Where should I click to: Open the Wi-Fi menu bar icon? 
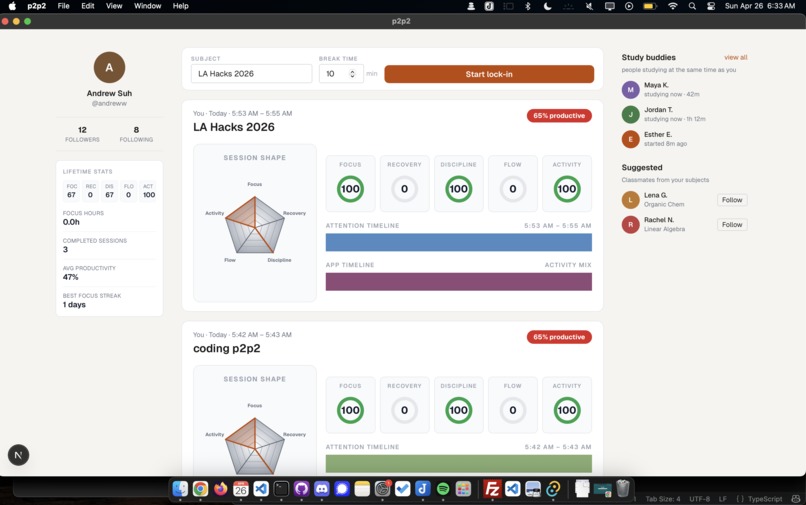coord(672,6)
